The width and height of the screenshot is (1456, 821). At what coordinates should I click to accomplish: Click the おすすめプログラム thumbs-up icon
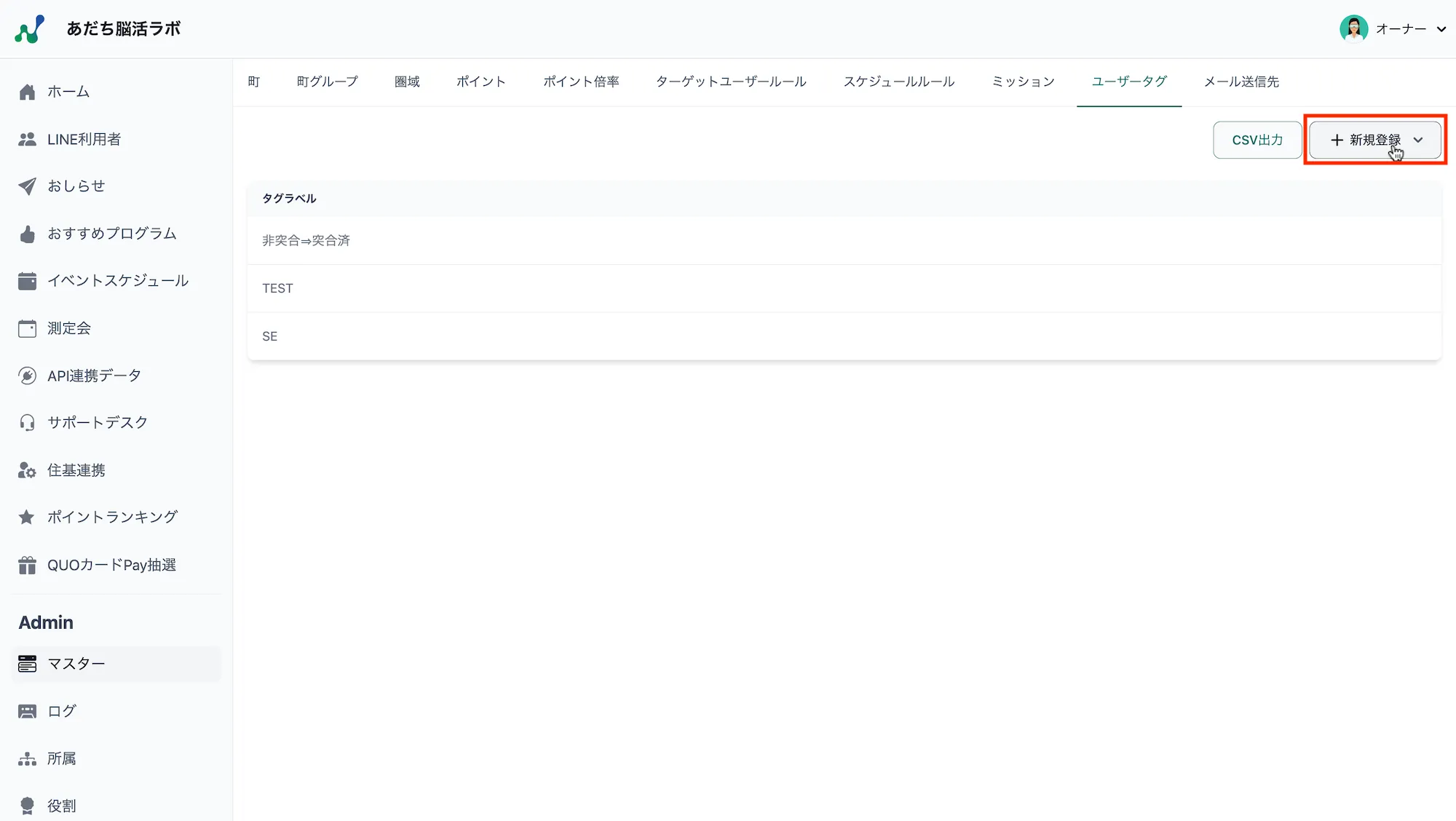[x=27, y=234]
